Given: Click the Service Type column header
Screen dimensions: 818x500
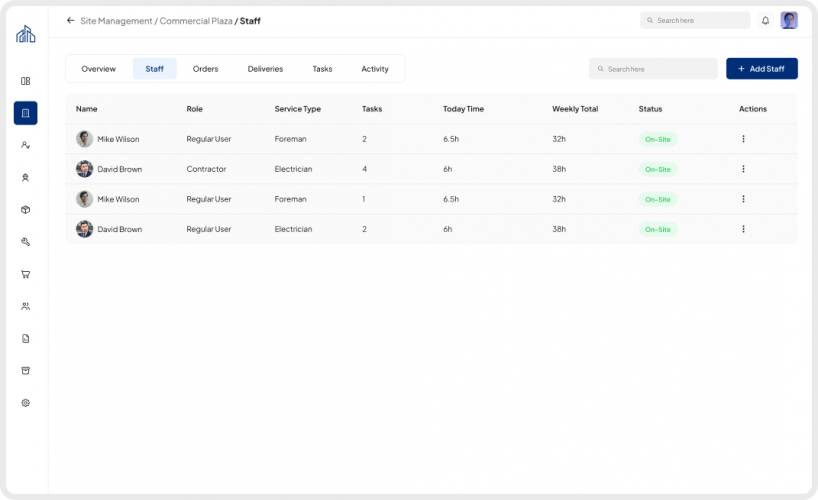Looking at the screenshot, I should click(x=298, y=109).
